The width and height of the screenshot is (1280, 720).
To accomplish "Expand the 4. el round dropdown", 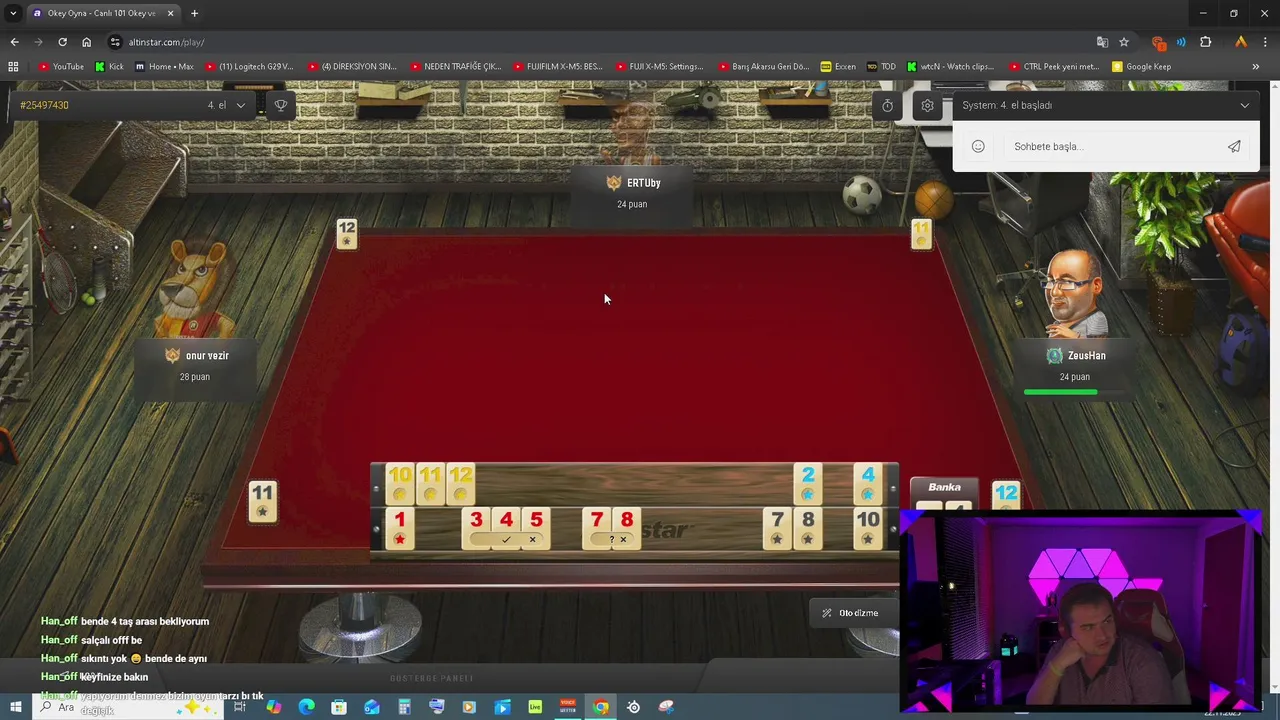I will tap(227, 105).
